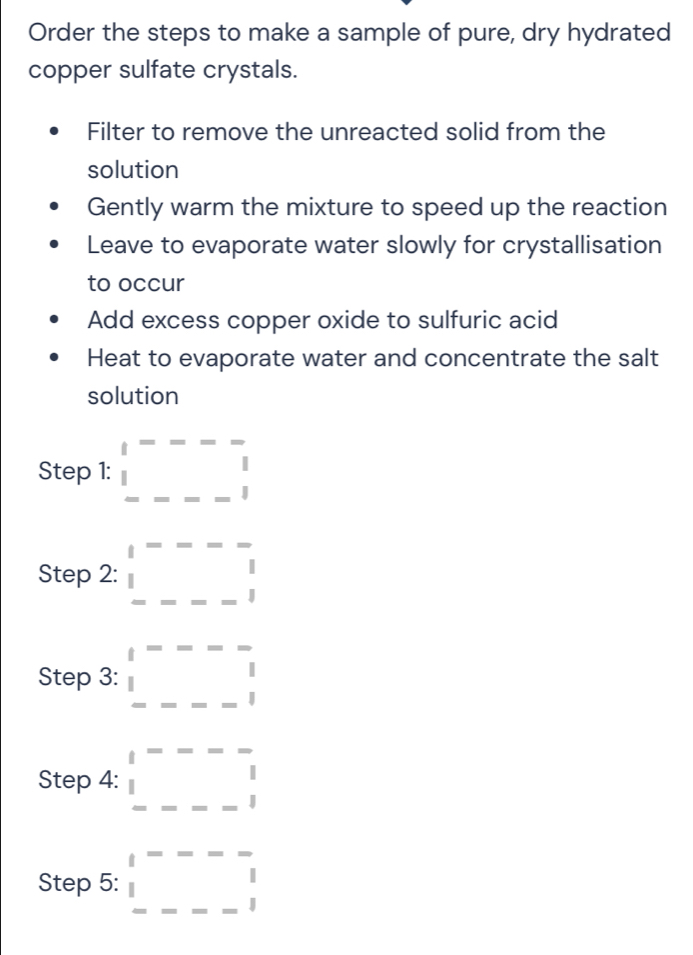
Task: Click the bullet beside "Gently warm the mixture"
Action: point(56,209)
